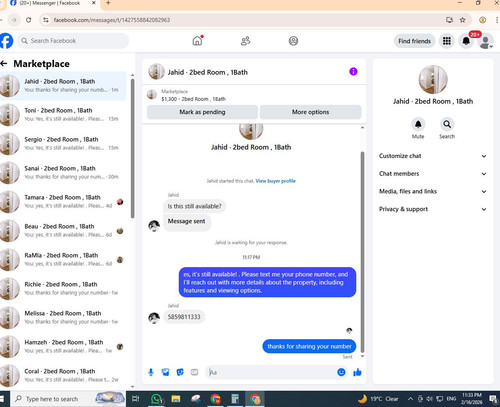Viewport: 500px width, 407px height.
Task: Open Calculator from taskbar
Action: tap(235, 399)
